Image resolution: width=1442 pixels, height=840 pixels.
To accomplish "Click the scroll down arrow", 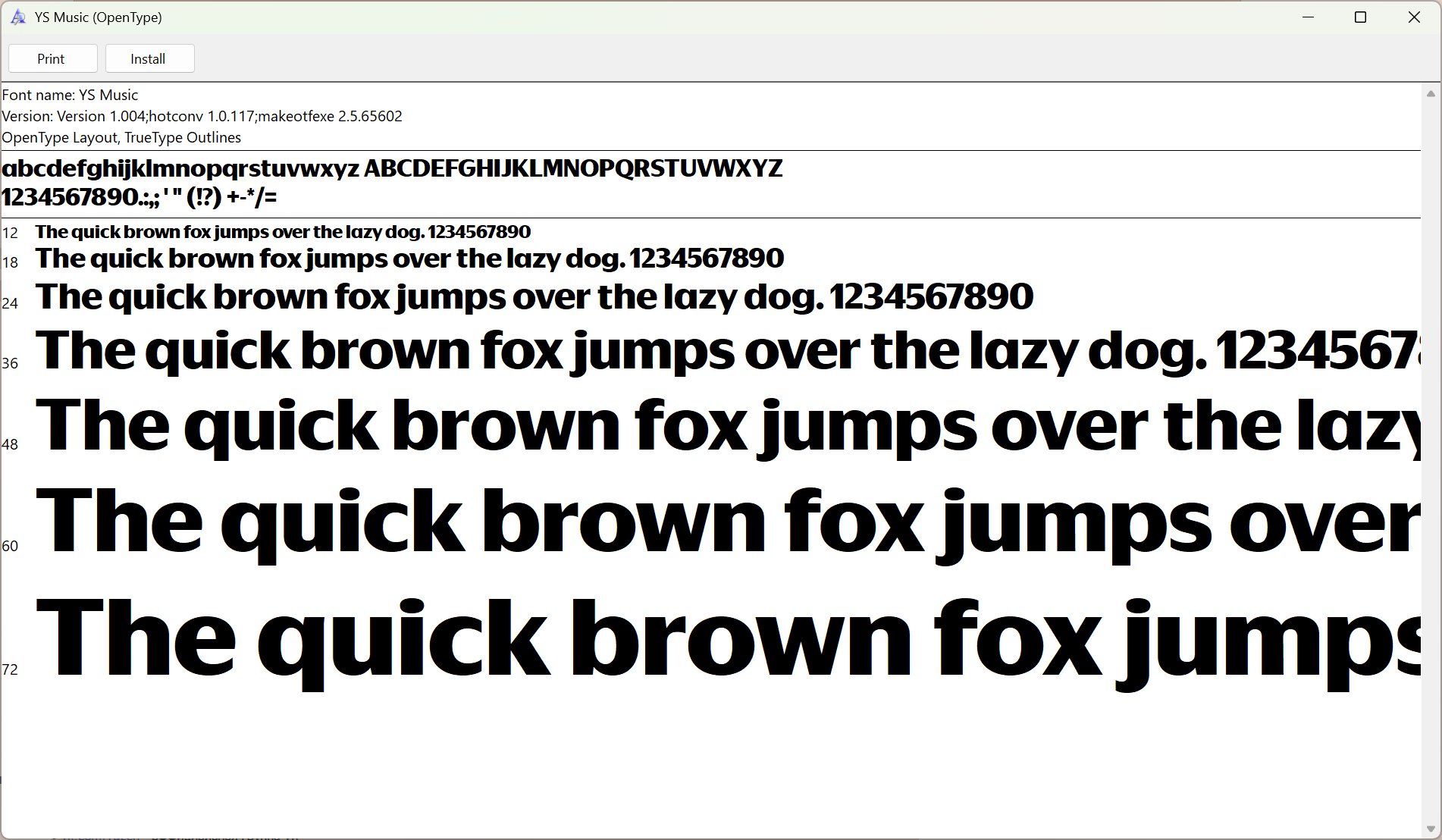I will click(1431, 829).
